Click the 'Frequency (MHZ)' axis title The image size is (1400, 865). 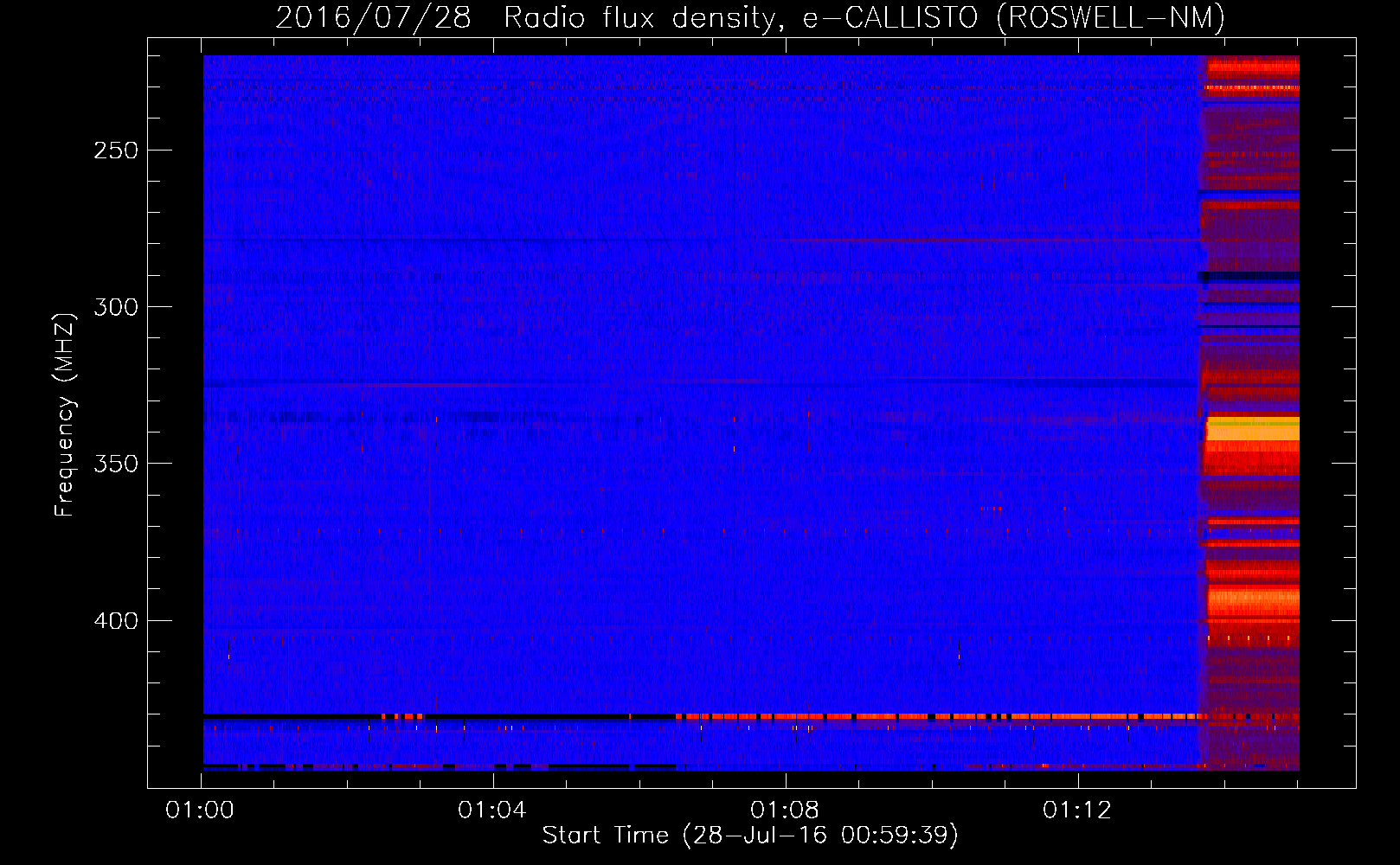pos(65,414)
